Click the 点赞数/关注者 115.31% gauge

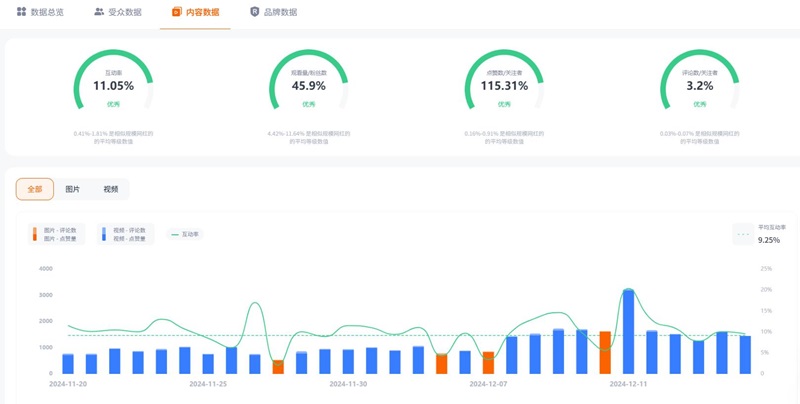pyautogui.click(x=504, y=84)
